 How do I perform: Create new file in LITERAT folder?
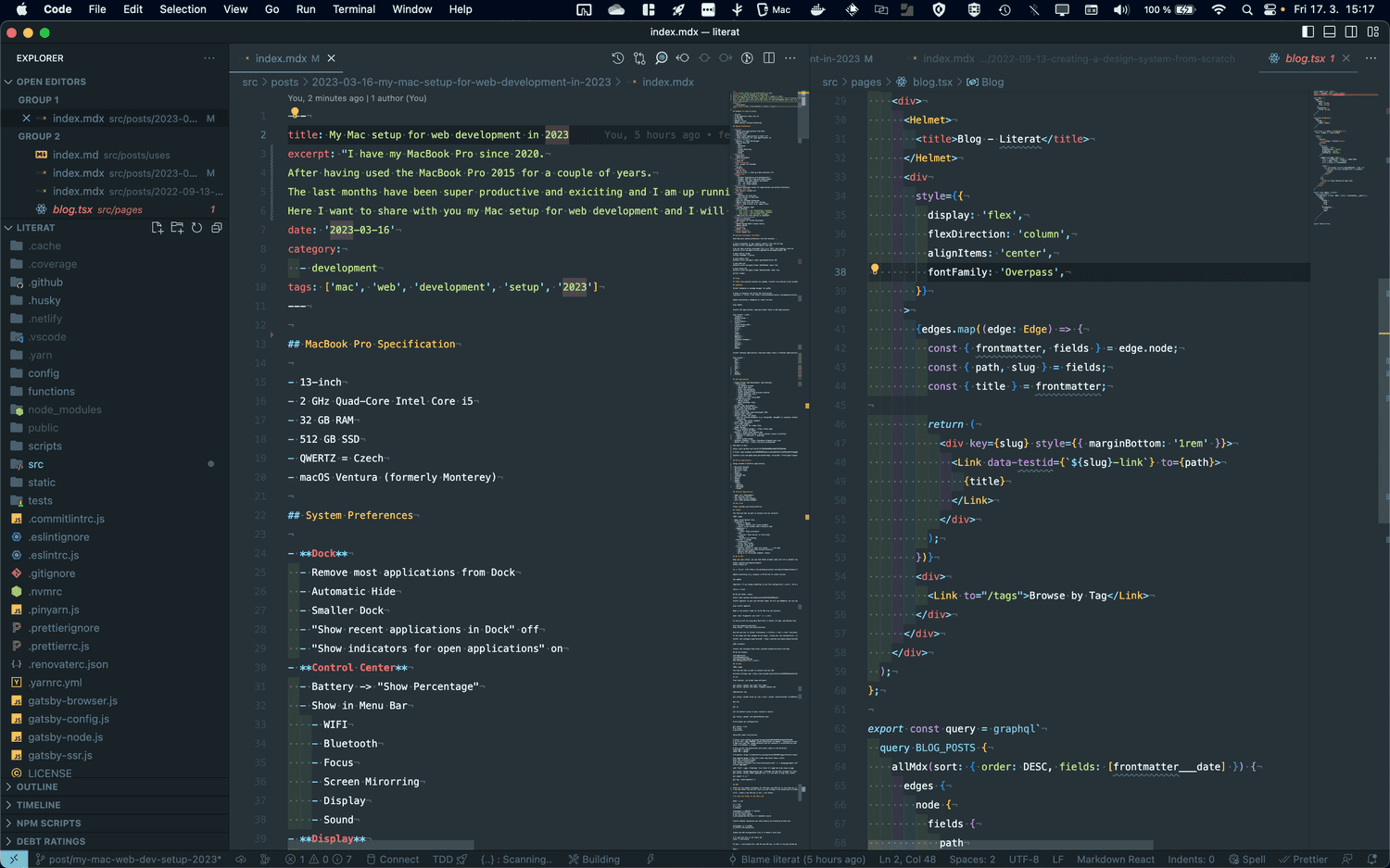158,228
